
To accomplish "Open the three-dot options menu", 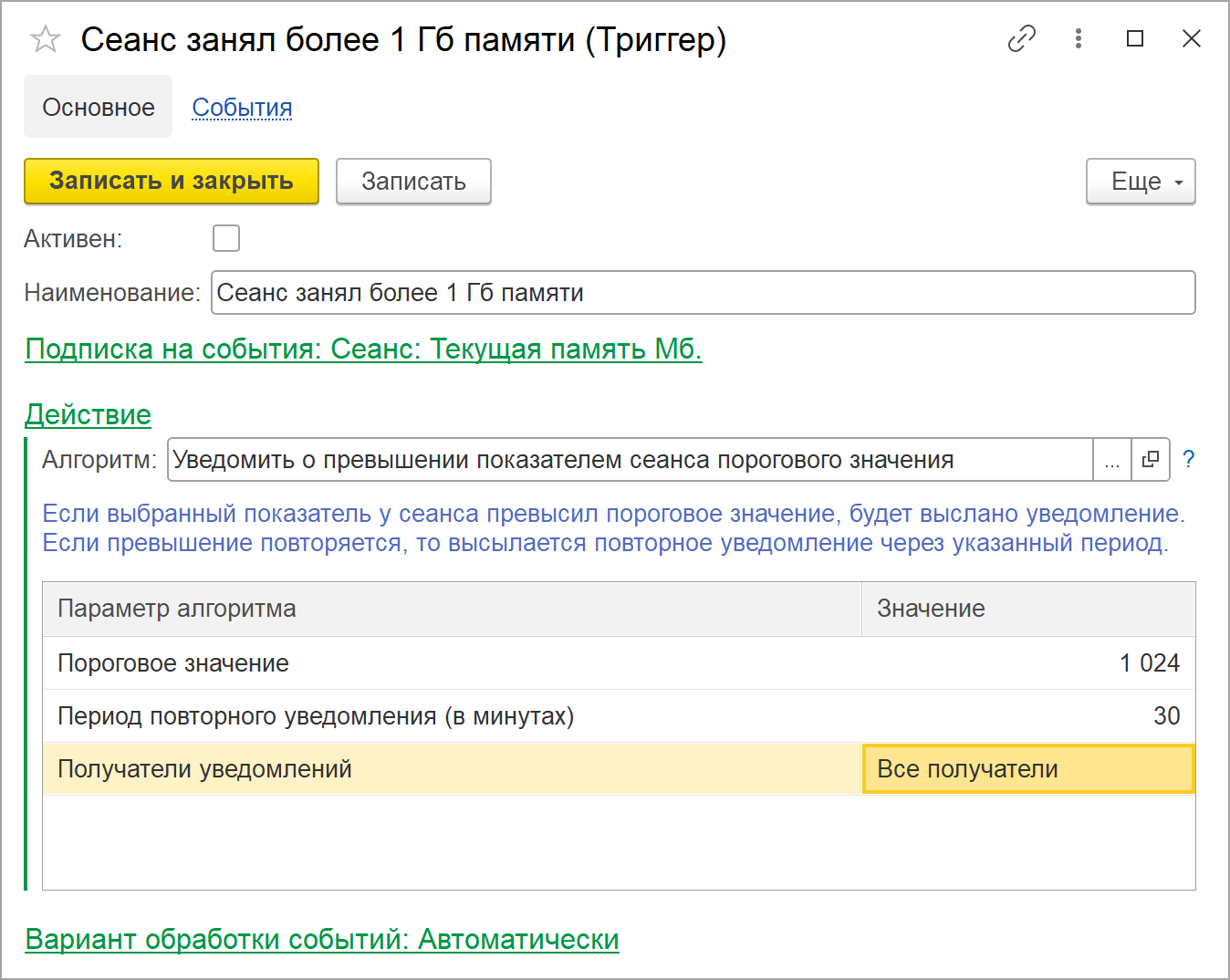I will tap(1079, 38).
